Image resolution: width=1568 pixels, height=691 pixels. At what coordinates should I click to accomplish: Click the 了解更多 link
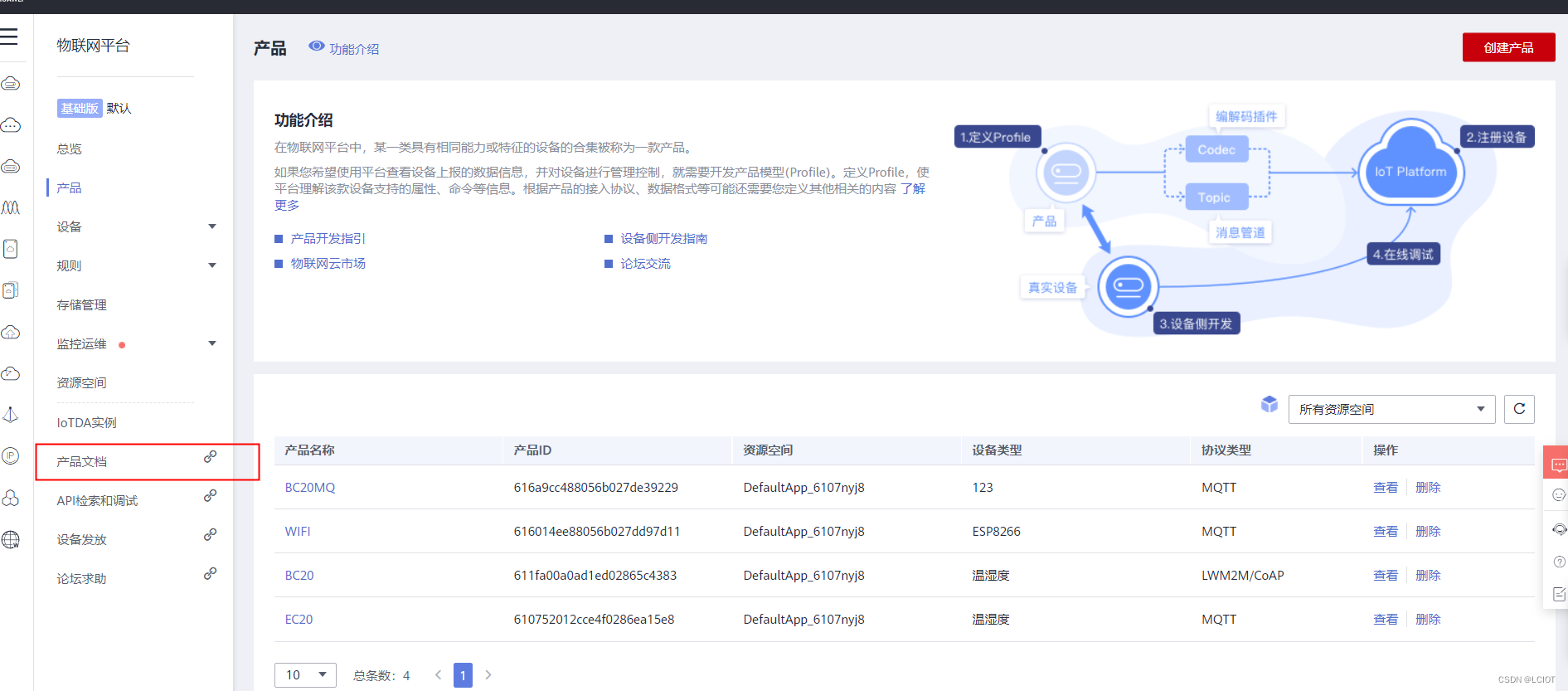914,189
